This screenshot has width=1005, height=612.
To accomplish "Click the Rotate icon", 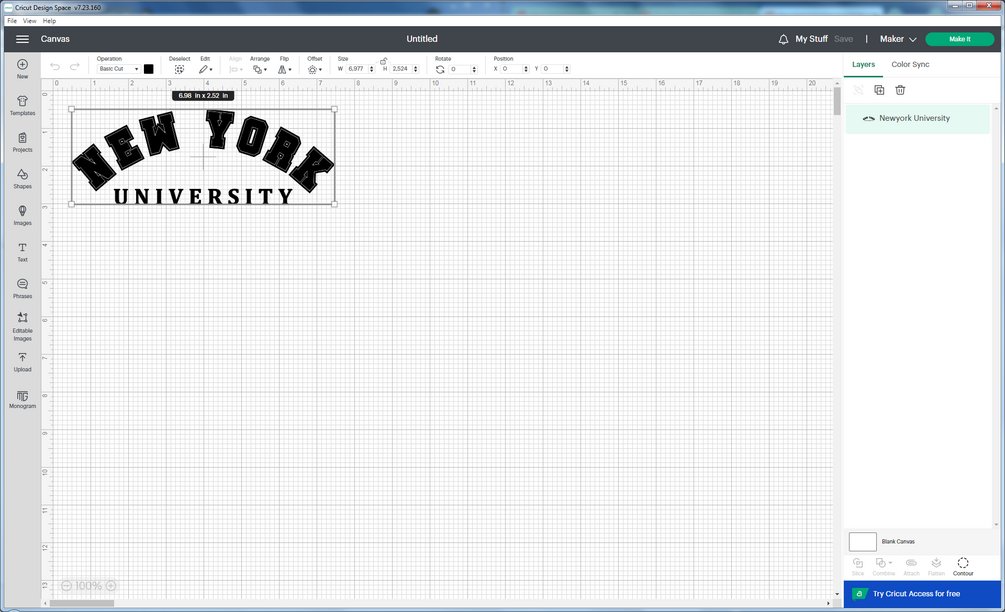I will [x=440, y=69].
